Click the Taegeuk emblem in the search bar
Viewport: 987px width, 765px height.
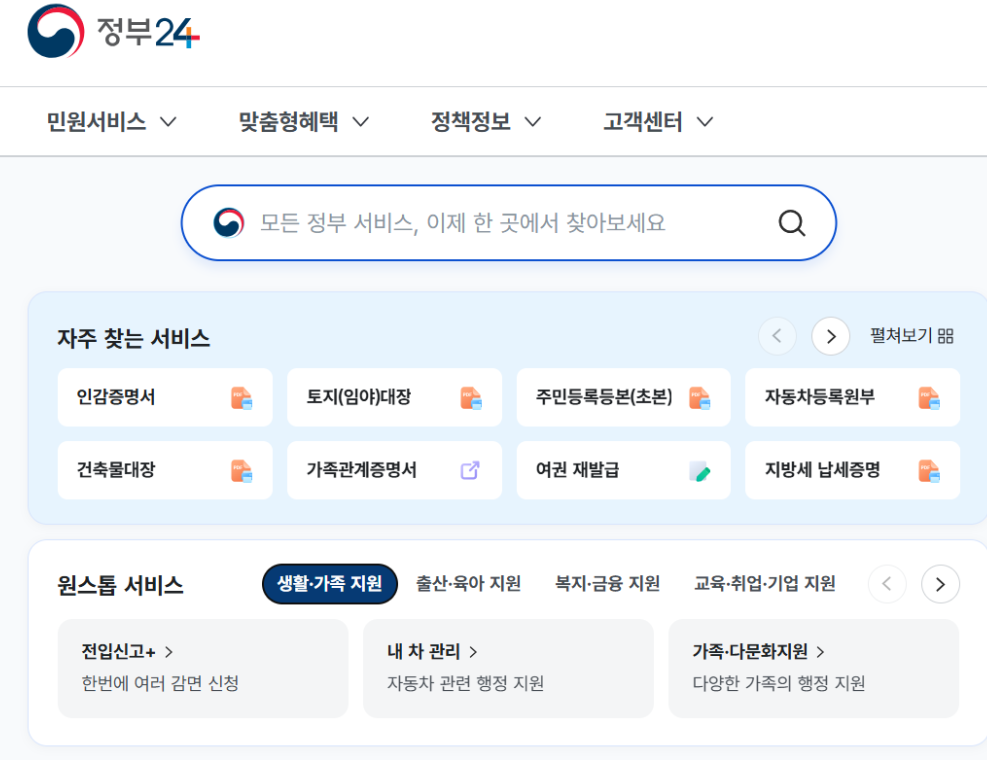point(228,223)
